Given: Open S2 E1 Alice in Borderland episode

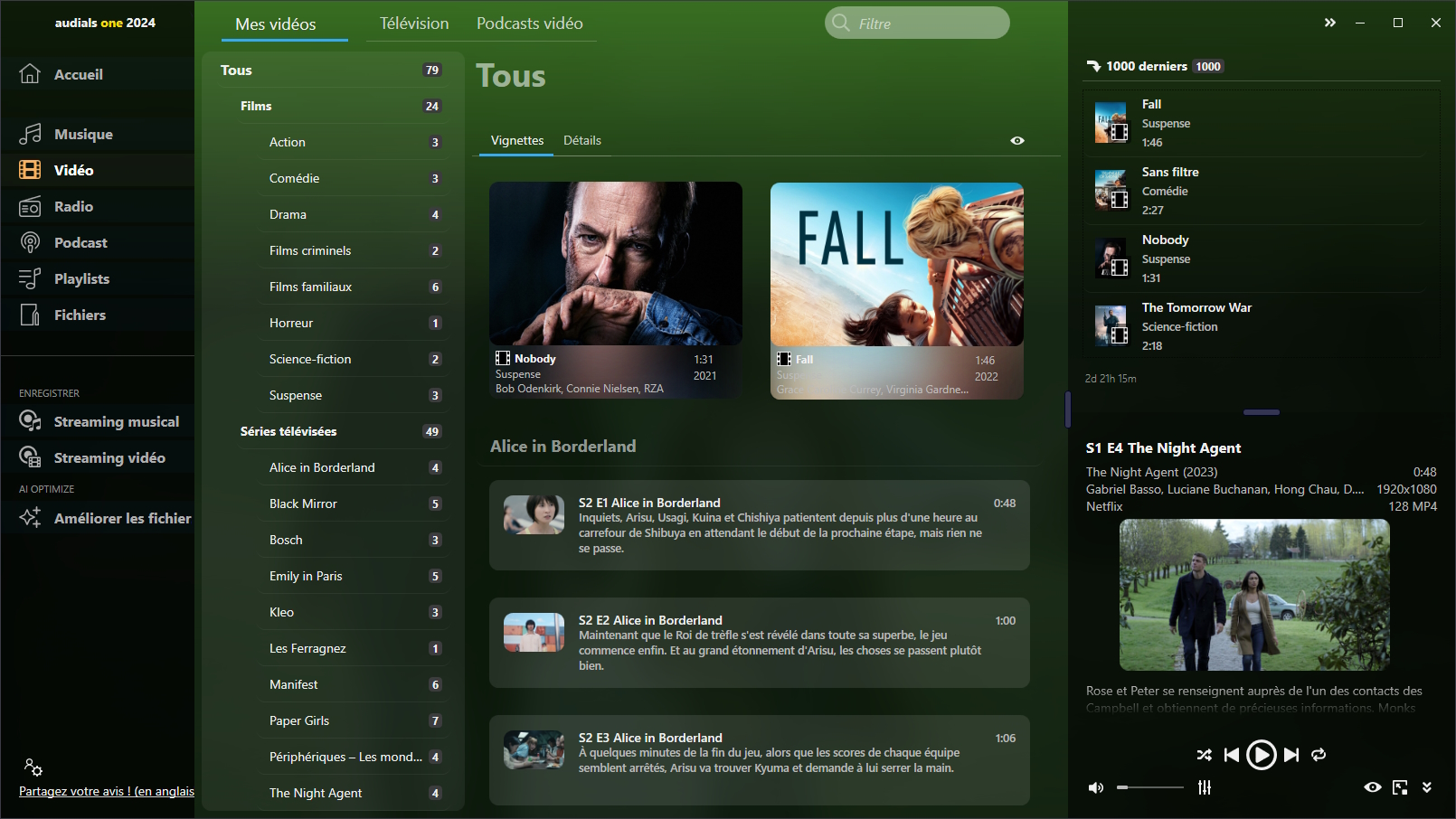Looking at the screenshot, I should 760,525.
